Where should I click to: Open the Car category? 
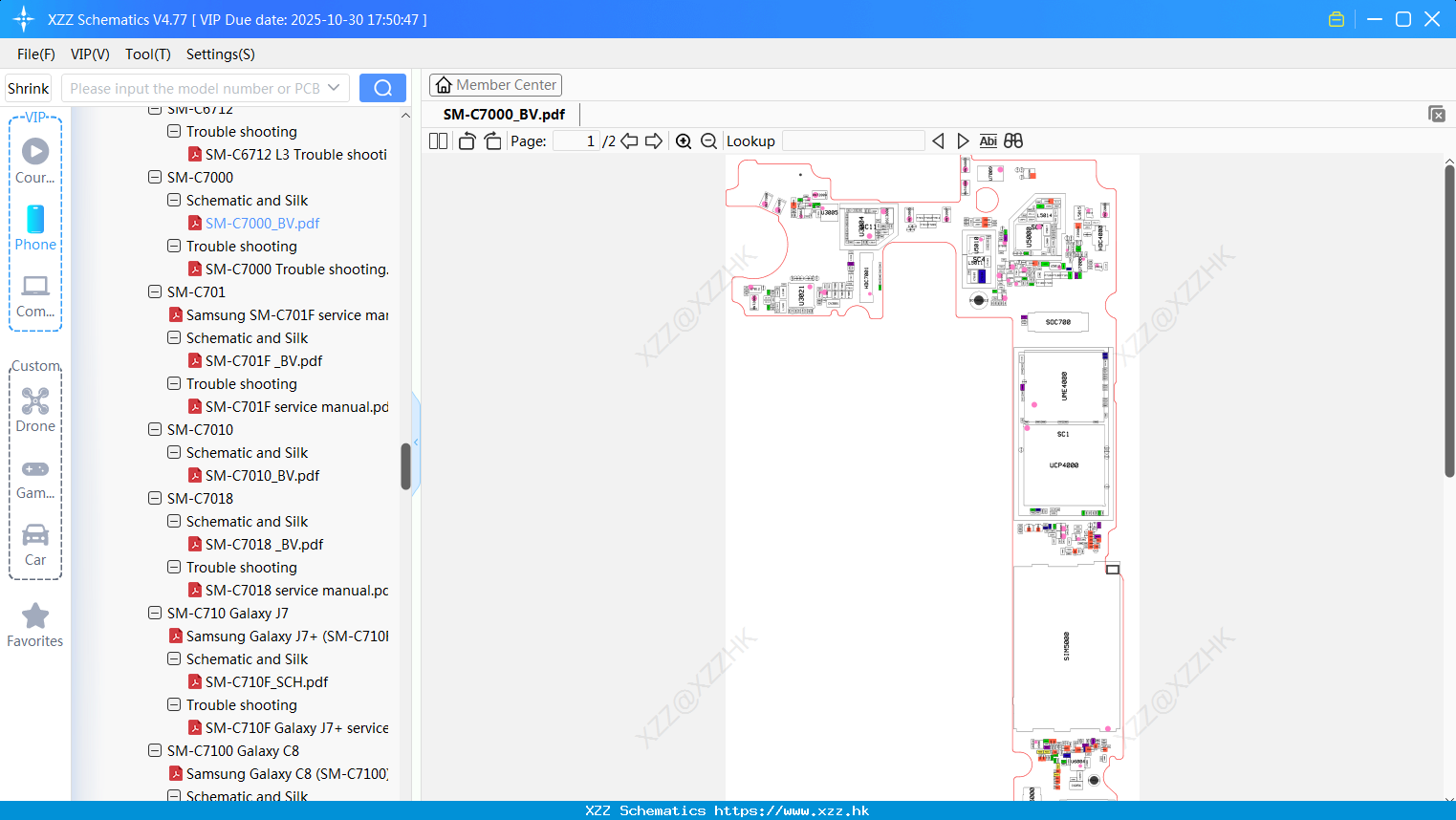tap(35, 545)
